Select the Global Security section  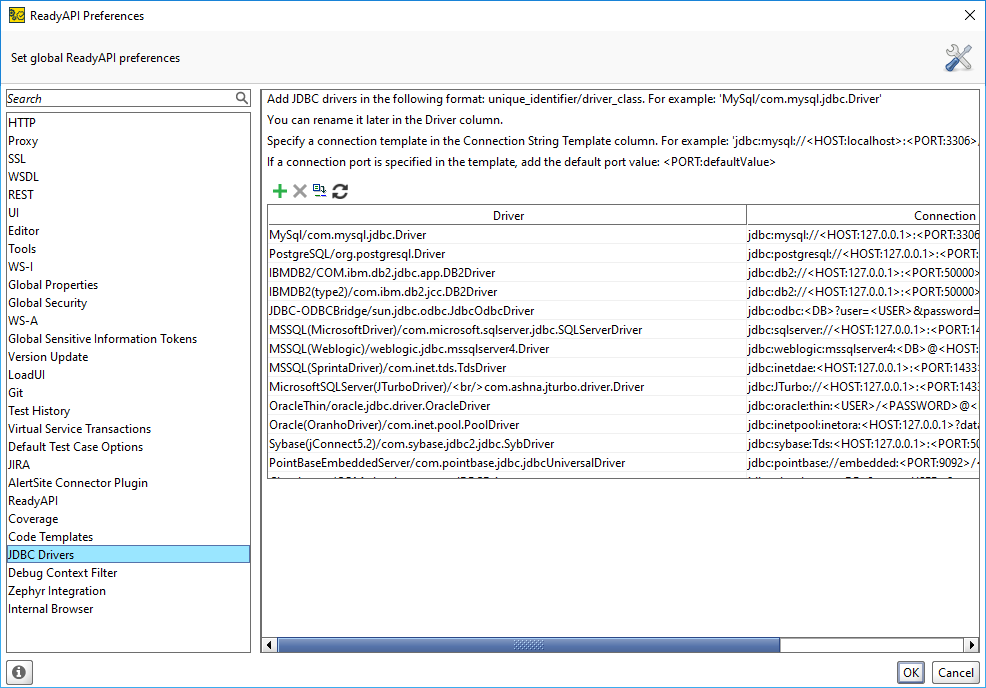[x=47, y=302]
